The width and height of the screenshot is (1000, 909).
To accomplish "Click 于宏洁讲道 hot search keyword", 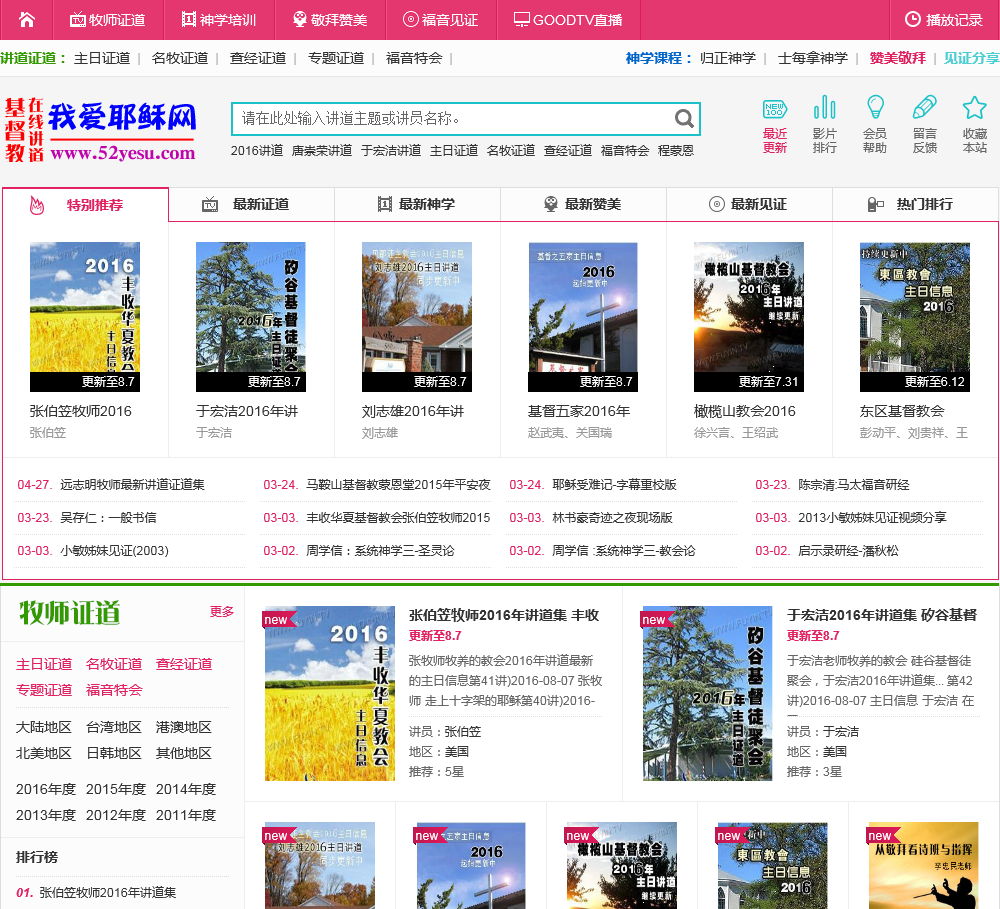I will (x=391, y=151).
